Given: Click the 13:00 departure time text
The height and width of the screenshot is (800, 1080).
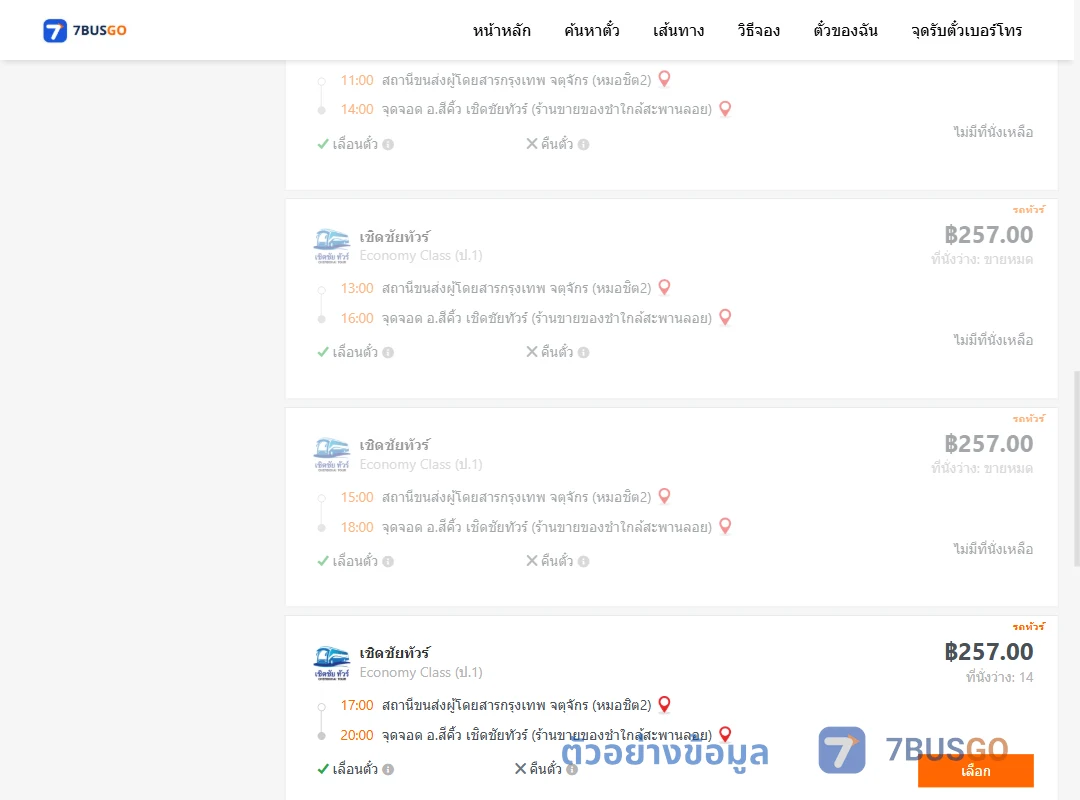Looking at the screenshot, I should pos(357,288).
